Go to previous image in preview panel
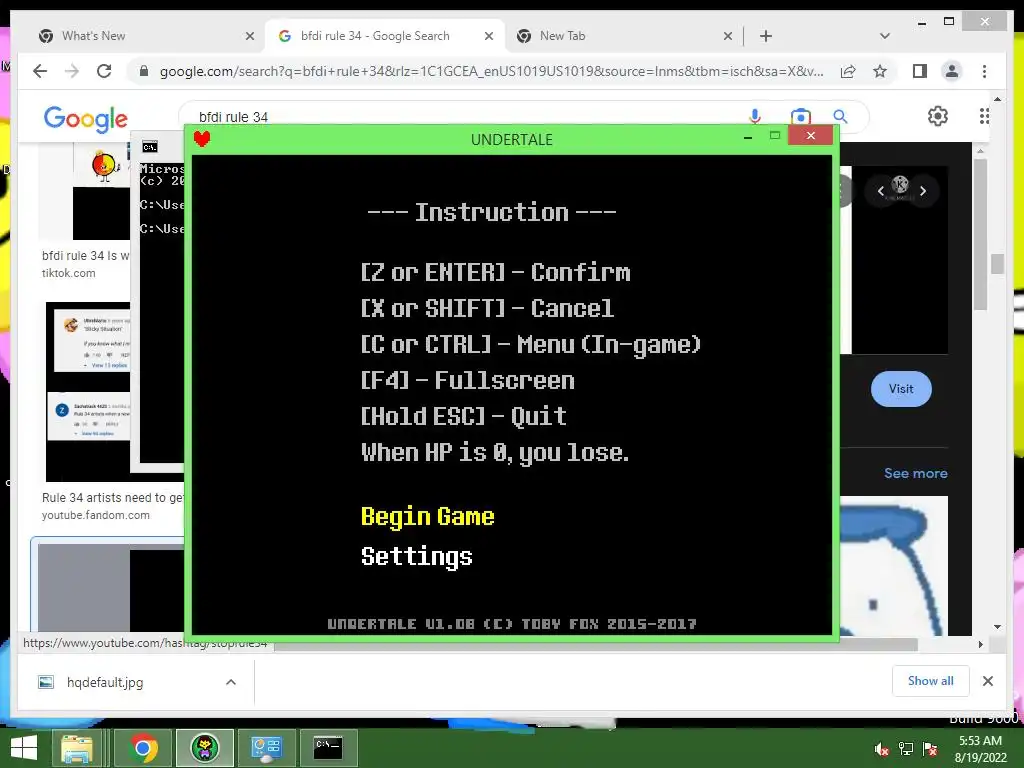Screen dimensions: 1024x768 (880, 191)
